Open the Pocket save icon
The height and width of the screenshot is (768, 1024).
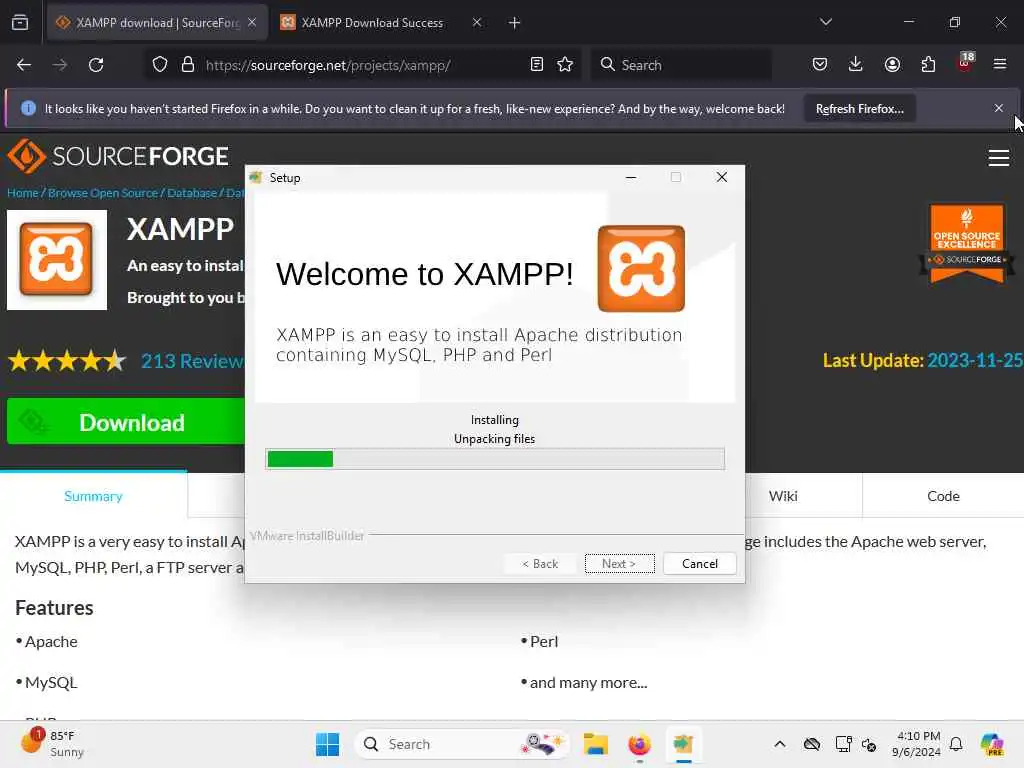820,65
